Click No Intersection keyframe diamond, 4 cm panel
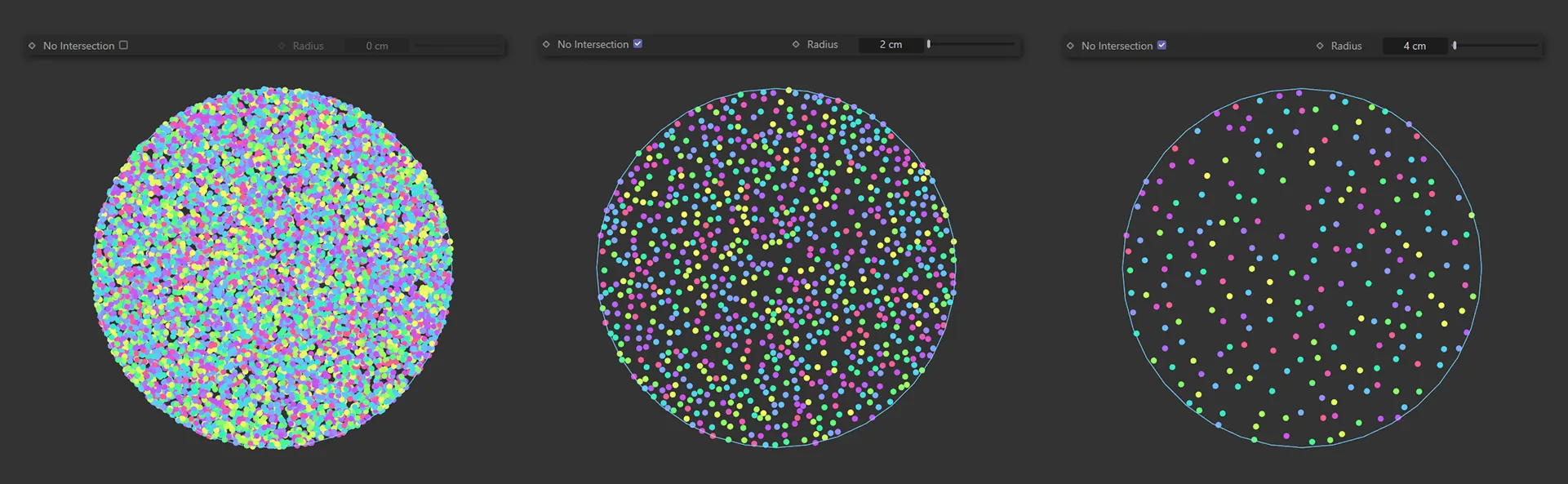This screenshot has height=484, width=1568. coord(1070,46)
